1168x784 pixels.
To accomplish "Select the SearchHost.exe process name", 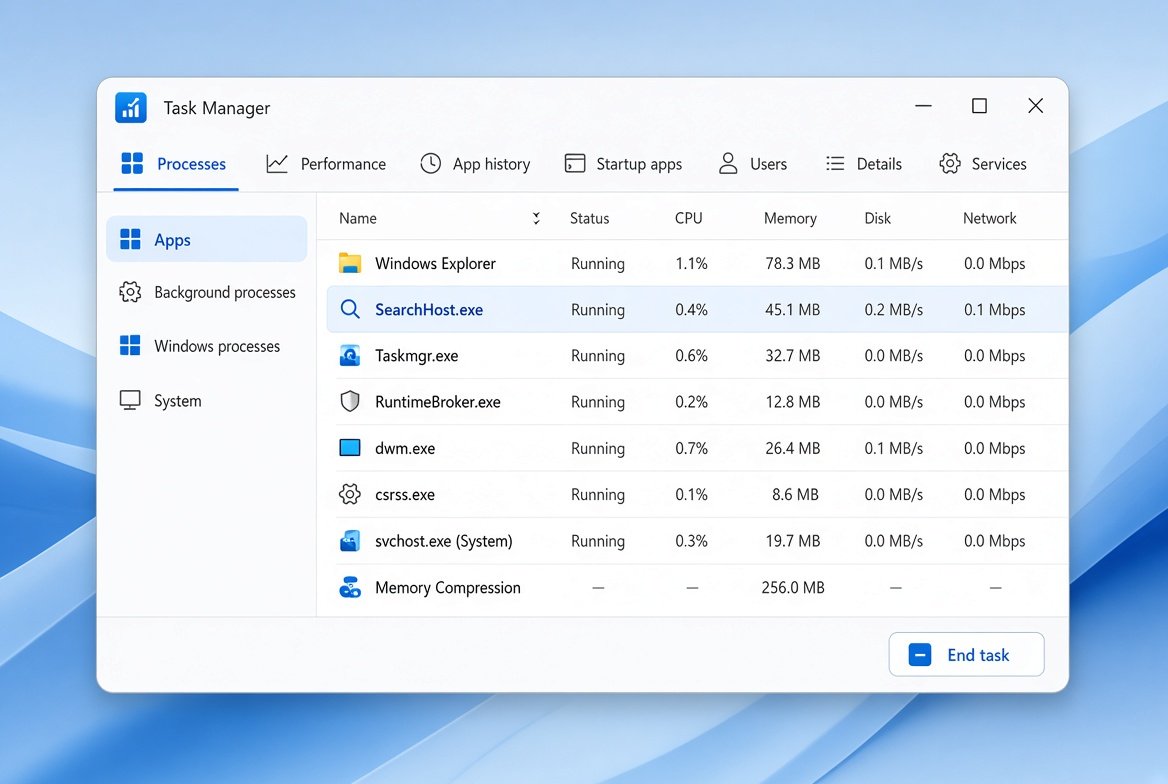I will pyautogui.click(x=429, y=310).
